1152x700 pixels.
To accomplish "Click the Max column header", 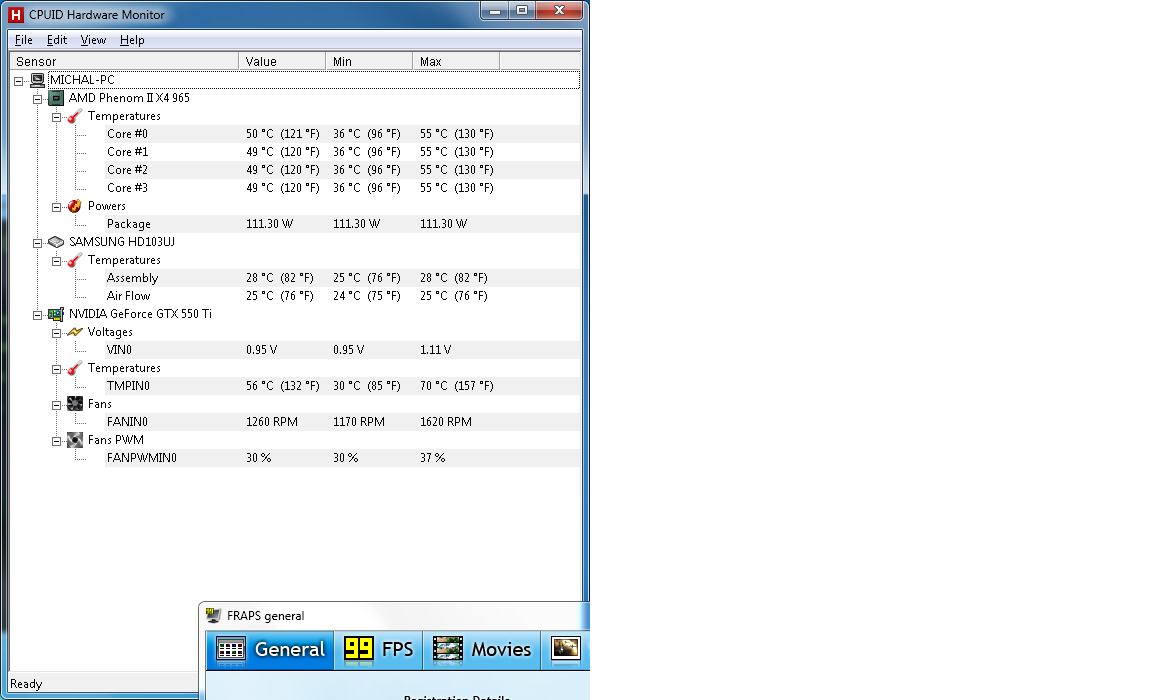I will 456,61.
